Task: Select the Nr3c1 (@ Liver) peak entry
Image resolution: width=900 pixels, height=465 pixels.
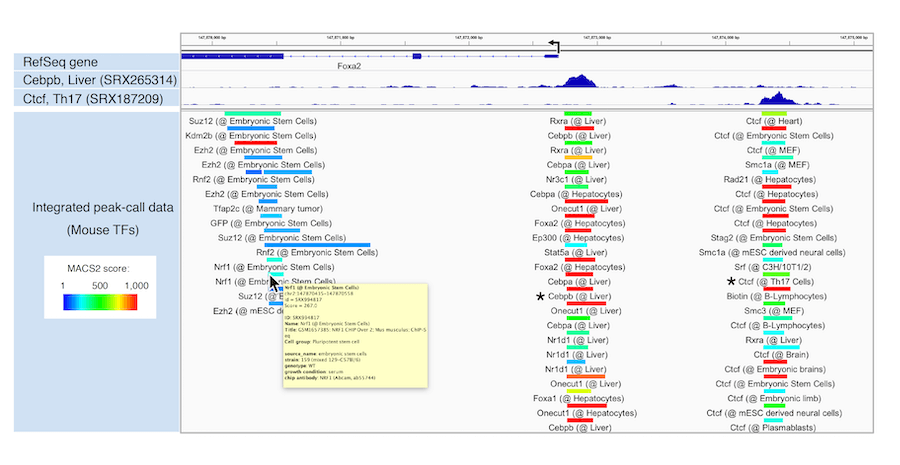Action: point(586,179)
